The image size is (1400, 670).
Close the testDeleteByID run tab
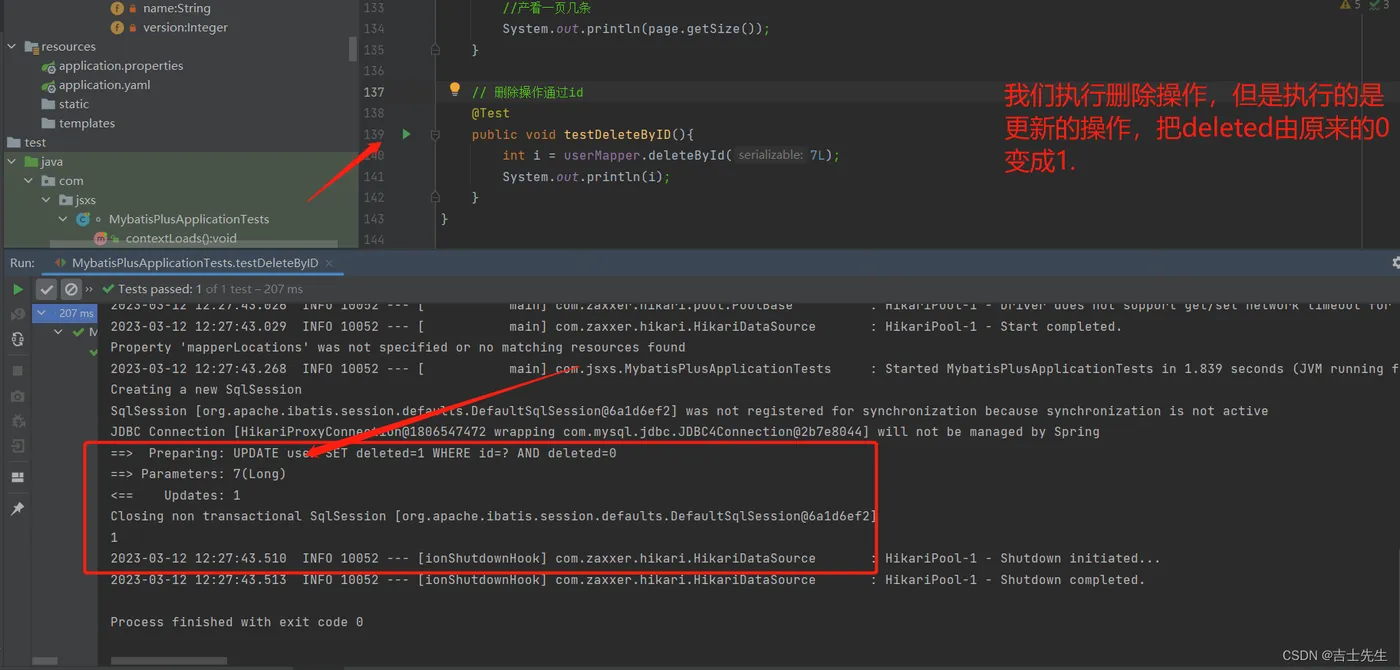pos(329,263)
